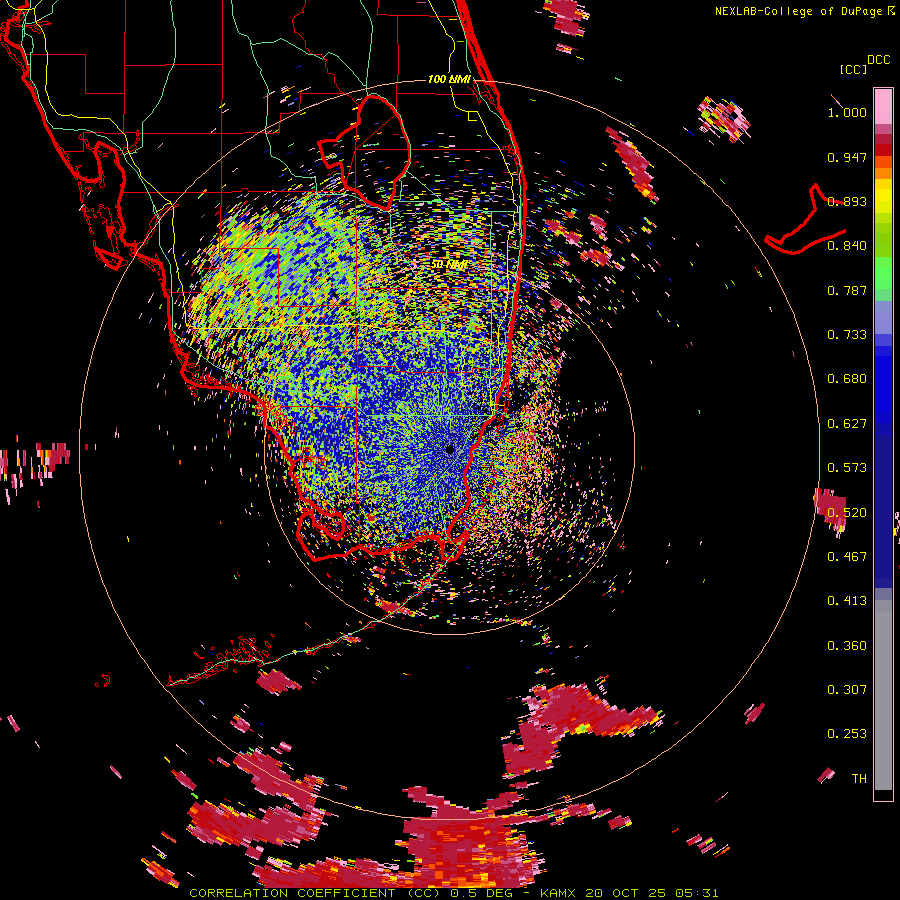
Task: Select the 0.733 legend value
Action: (847, 335)
